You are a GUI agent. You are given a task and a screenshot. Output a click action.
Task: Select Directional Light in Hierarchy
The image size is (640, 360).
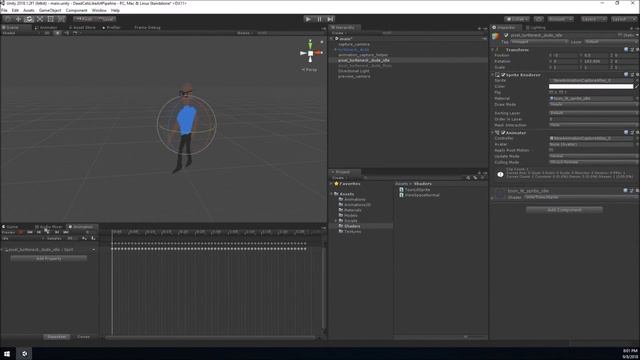coord(353,71)
